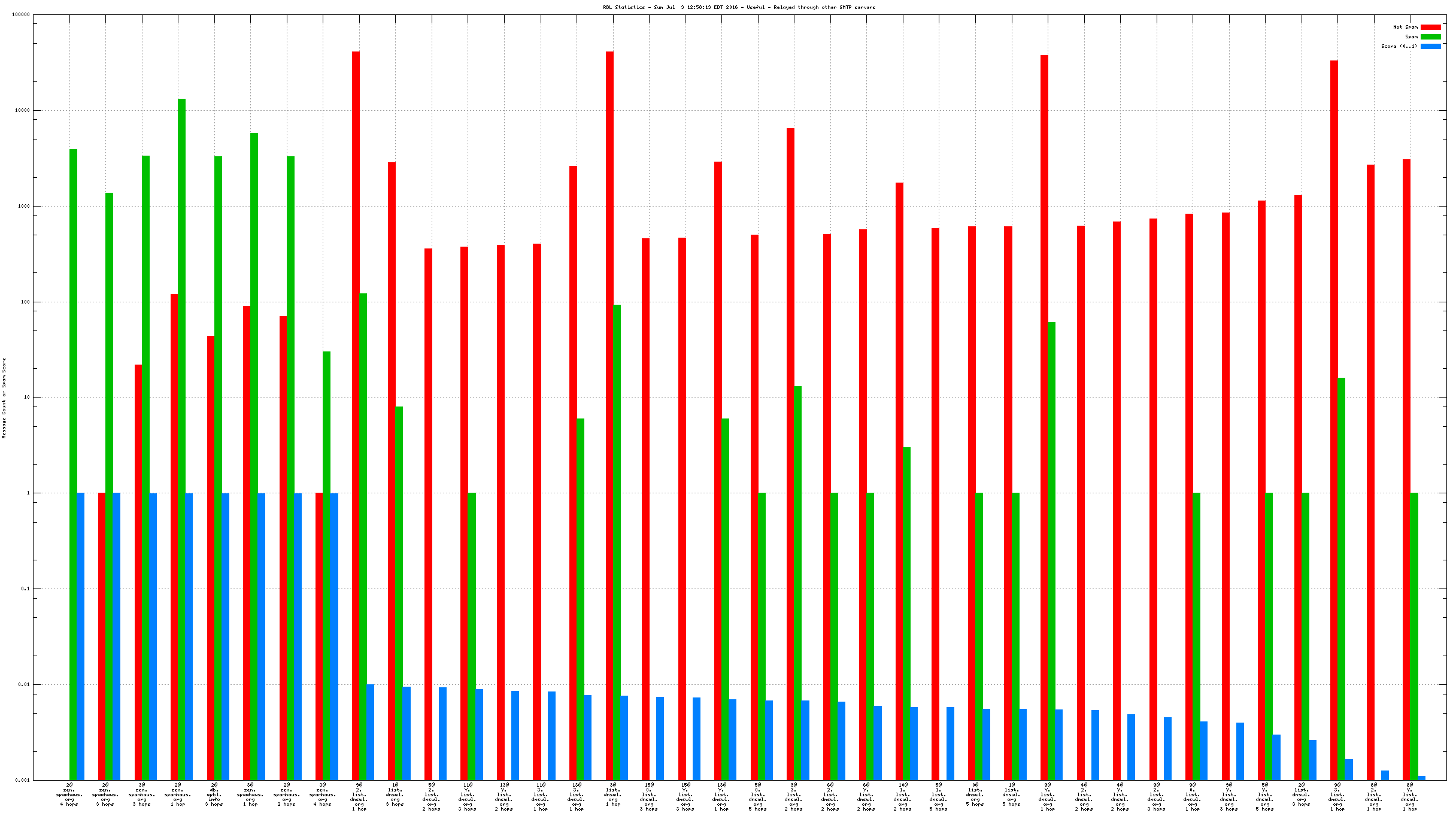Click the 0@ list.dnswl.org 5 hops label
The height and width of the screenshot is (819, 1456).
tap(975, 794)
